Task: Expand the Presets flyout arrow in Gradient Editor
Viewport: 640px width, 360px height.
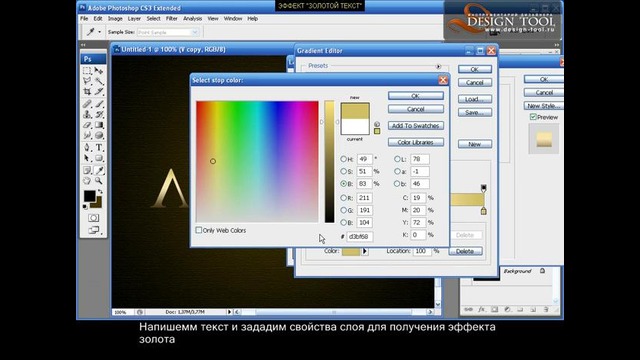Action: coord(438,66)
